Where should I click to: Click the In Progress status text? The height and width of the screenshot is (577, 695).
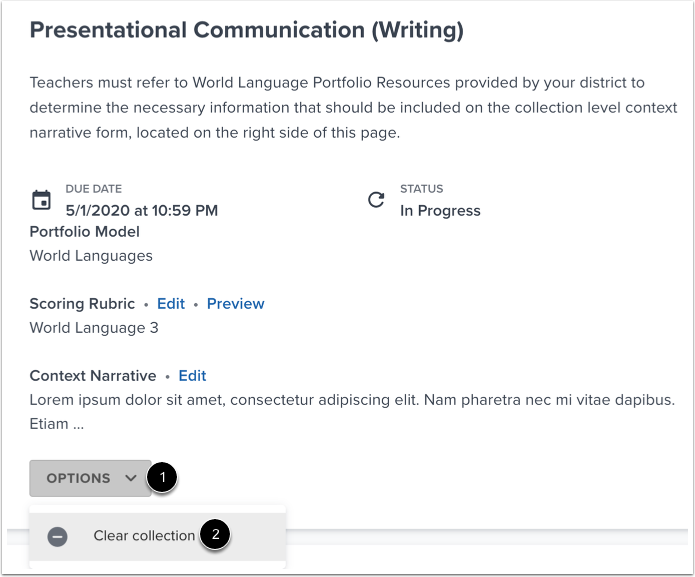point(440,211)
